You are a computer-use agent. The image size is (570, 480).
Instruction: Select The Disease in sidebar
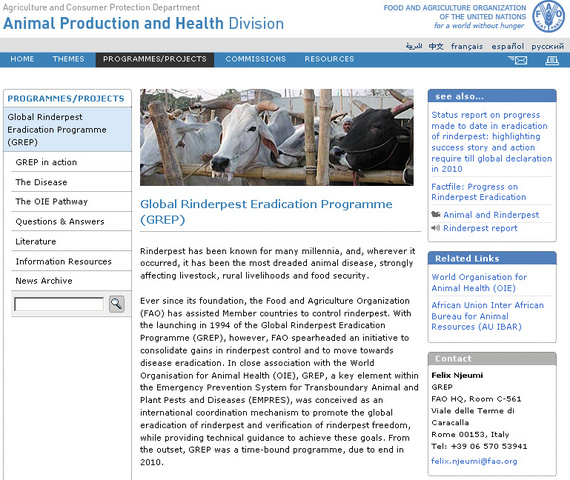[41, 182]
